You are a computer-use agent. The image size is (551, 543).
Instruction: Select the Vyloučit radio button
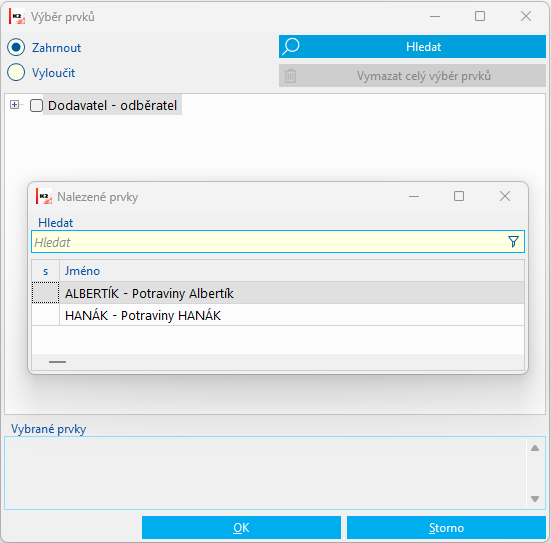(16, 72)
